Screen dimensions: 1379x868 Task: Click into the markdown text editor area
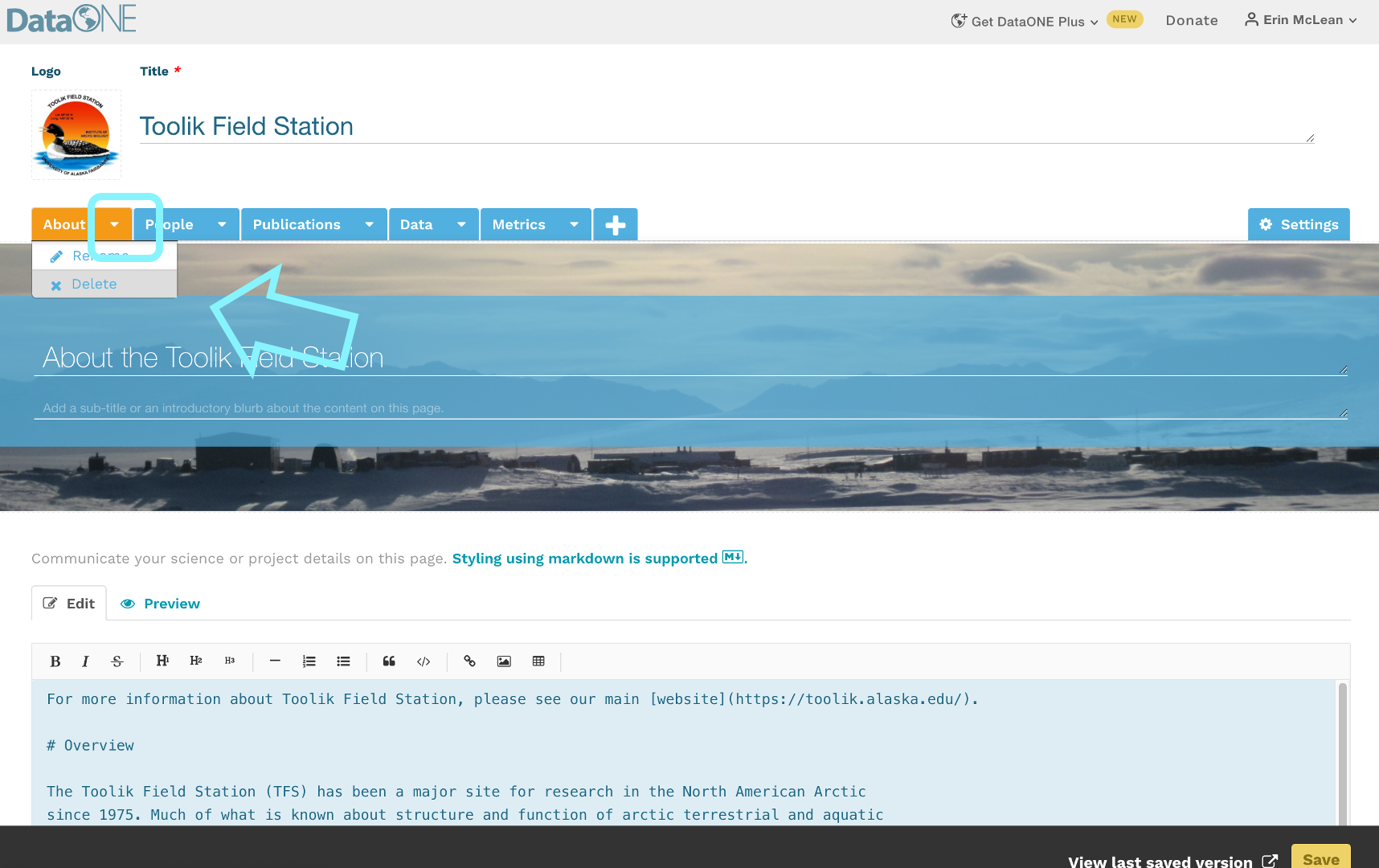coord(683,752)
